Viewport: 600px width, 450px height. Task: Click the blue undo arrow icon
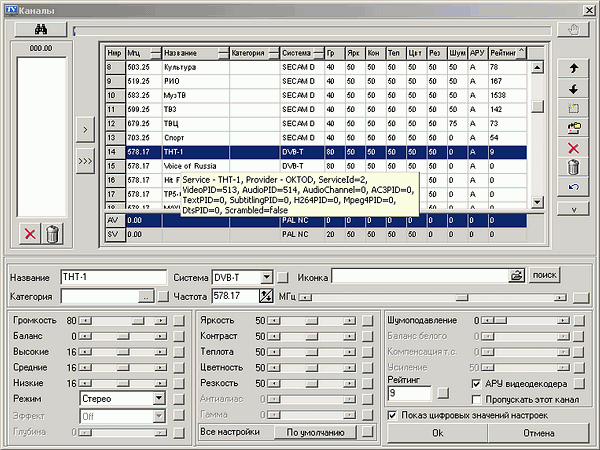(574, 186)
